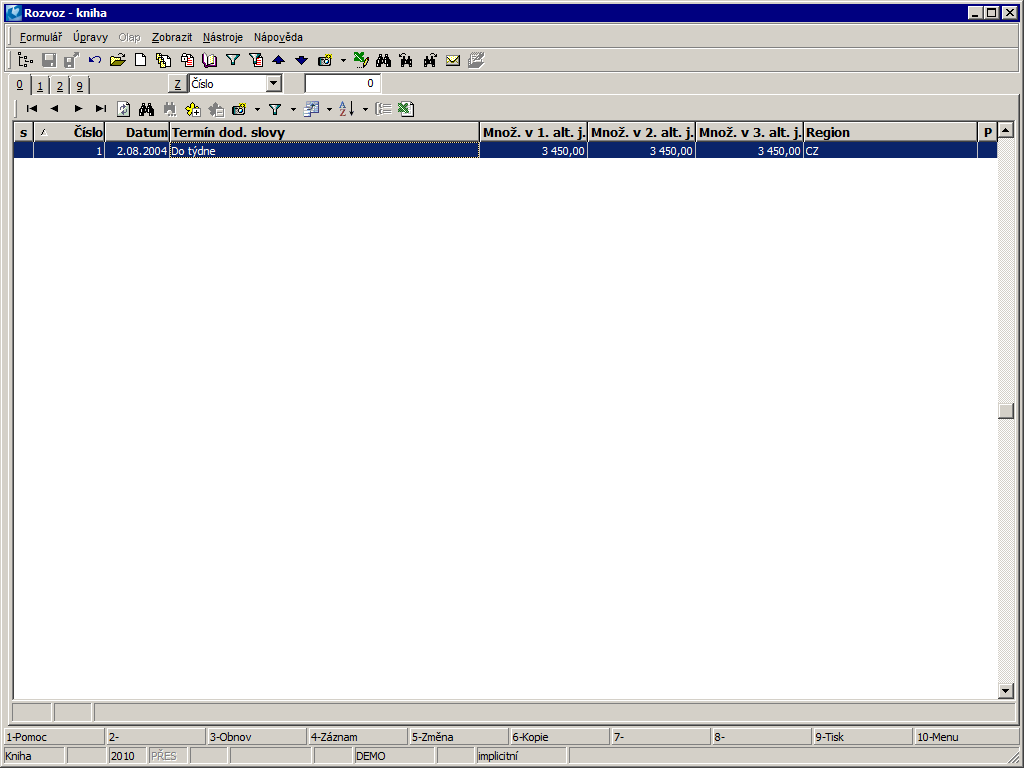The height and width of the screenshot is (768, 1024).
Task: Export grid with the Excel icon
Action: click(405, 108)
